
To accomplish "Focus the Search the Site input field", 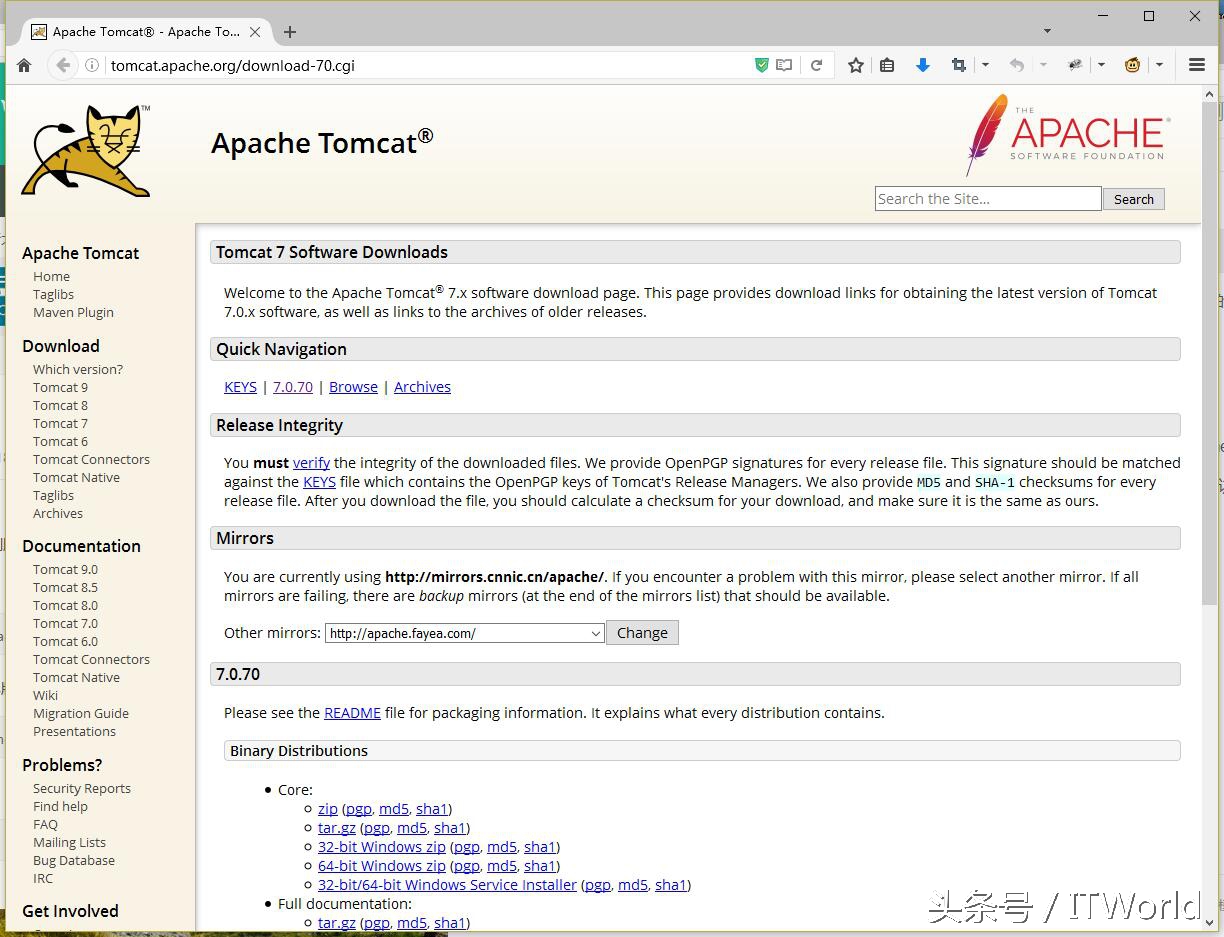I will 988,199.
